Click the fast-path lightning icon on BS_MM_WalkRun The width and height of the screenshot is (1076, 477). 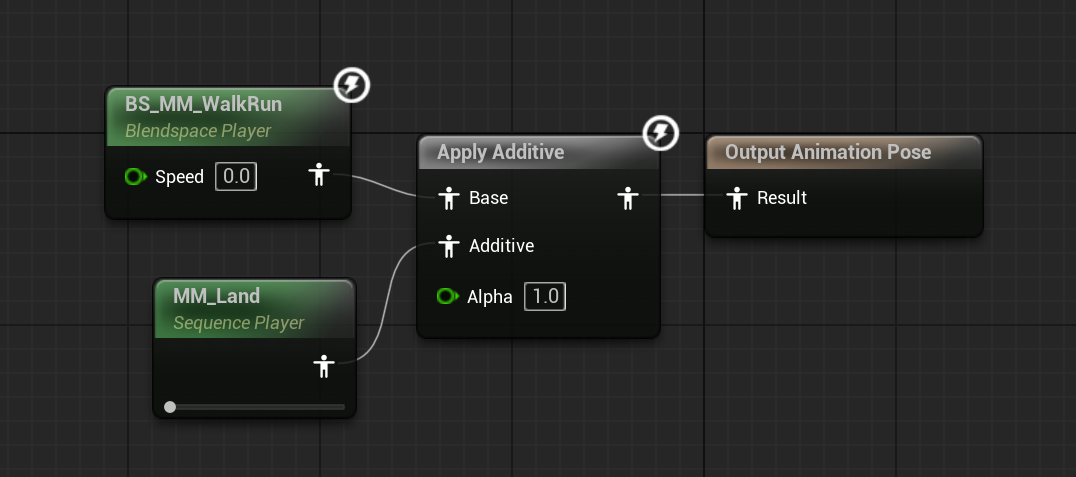(x=352, y=85)
